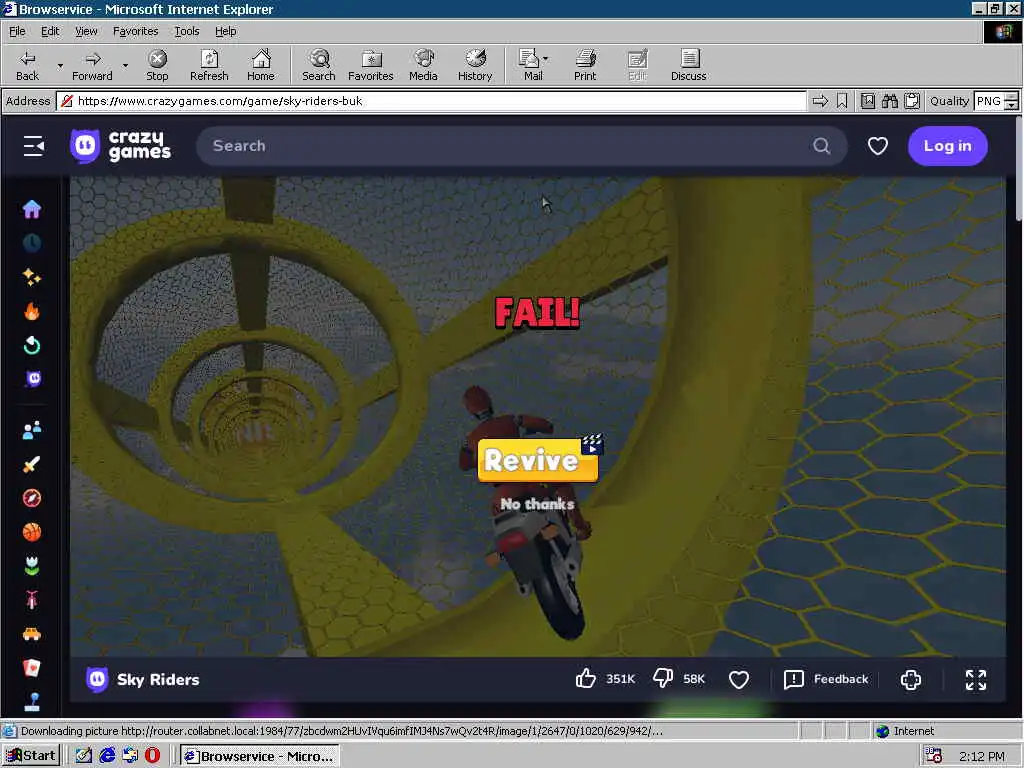The width and height of the screenshot is (1024, 768).
Task: Open the Forward history dropdown arrow
Action: 125,65
